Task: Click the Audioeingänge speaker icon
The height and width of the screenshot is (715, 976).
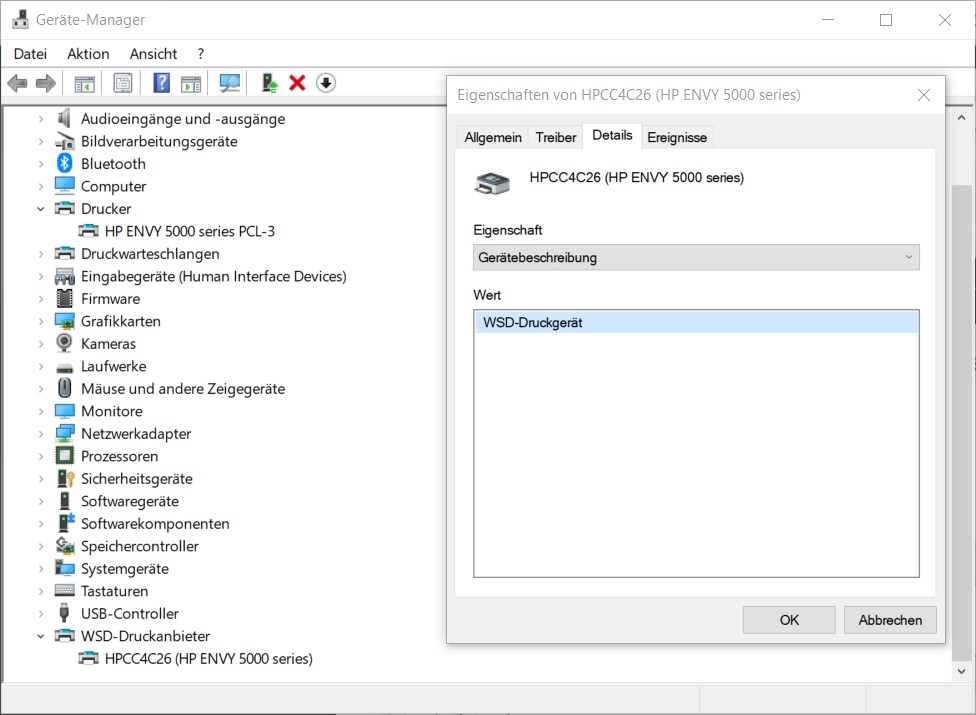Action: point(64,118)
